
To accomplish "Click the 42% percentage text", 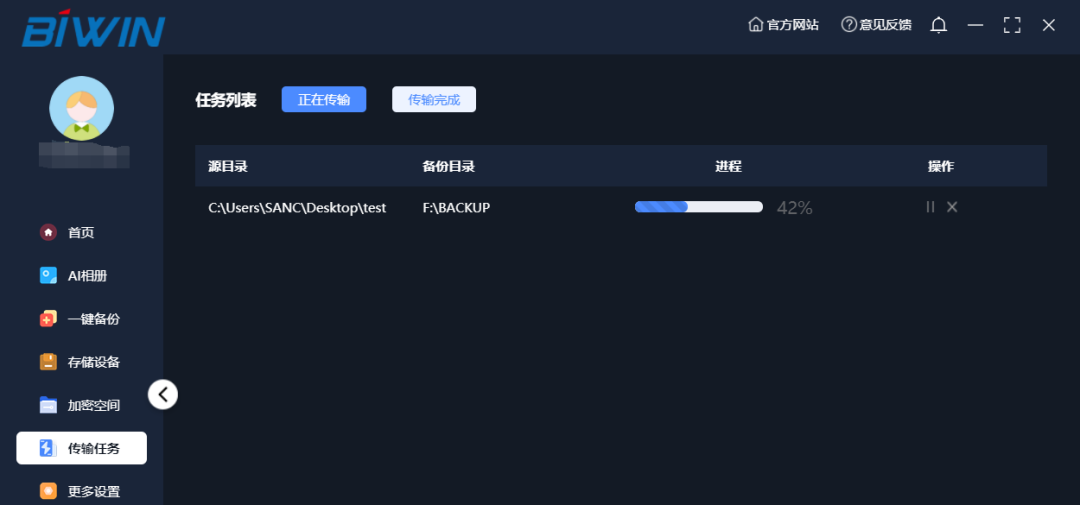I will click(794, 207).
